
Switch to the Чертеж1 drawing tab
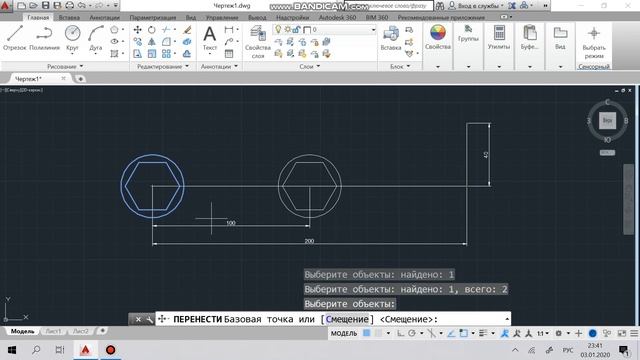(x=29, y=79)
